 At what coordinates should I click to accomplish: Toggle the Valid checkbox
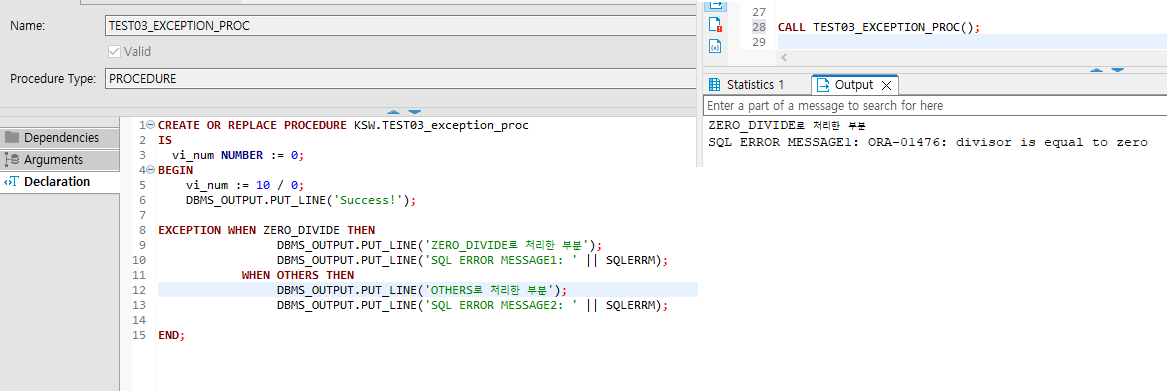(115, 51)
